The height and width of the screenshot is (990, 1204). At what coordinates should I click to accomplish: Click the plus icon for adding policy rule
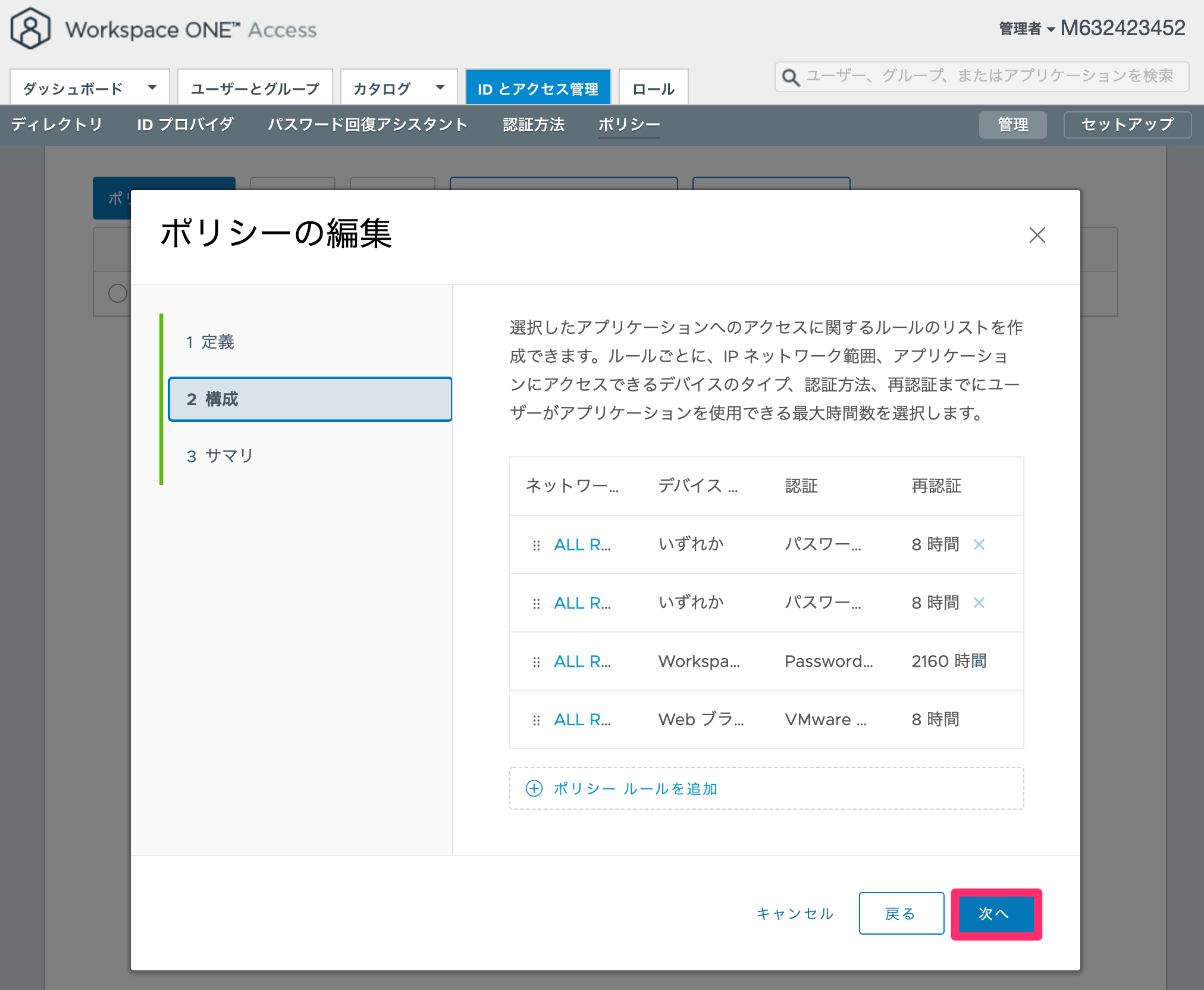pos(534,788)
